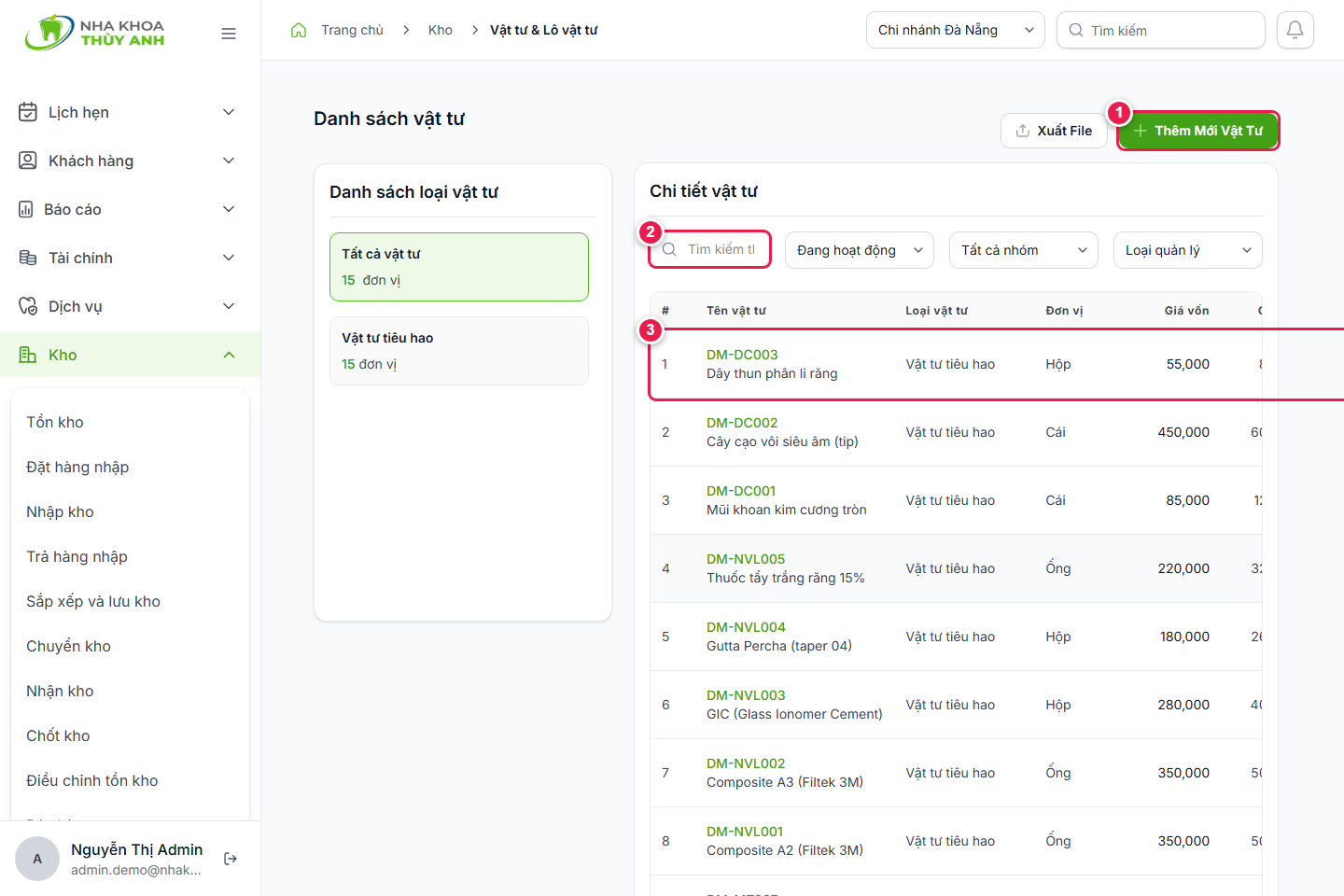Image resolution: width=1344 pixels, height=896 pixels.
Task: Open Đặt hàng nhập submenu item
Action: (x=77, y=467)
